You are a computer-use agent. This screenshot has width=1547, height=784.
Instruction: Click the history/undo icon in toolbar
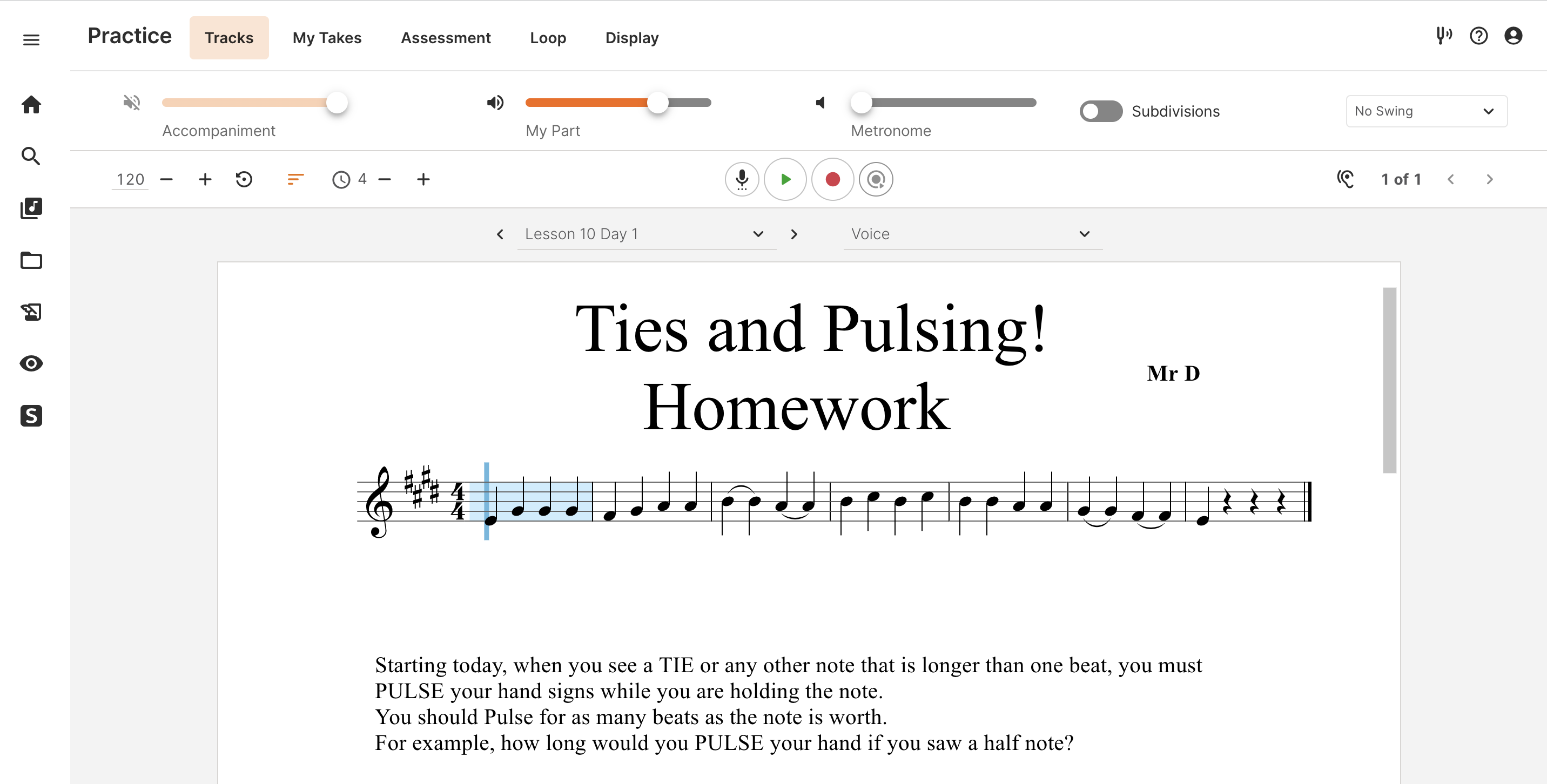(x=244, y=180)
